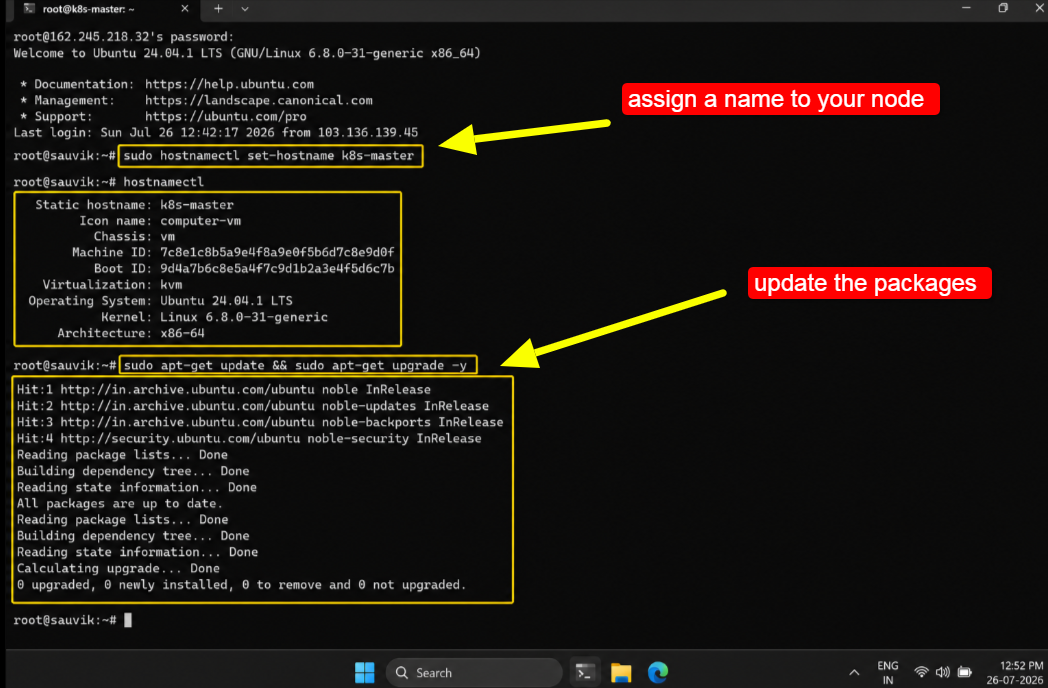The width and height of the screenshot is (1048, 688).
Task: Click the https://landscape.canonical.com URL
Action: coord(259,100)
